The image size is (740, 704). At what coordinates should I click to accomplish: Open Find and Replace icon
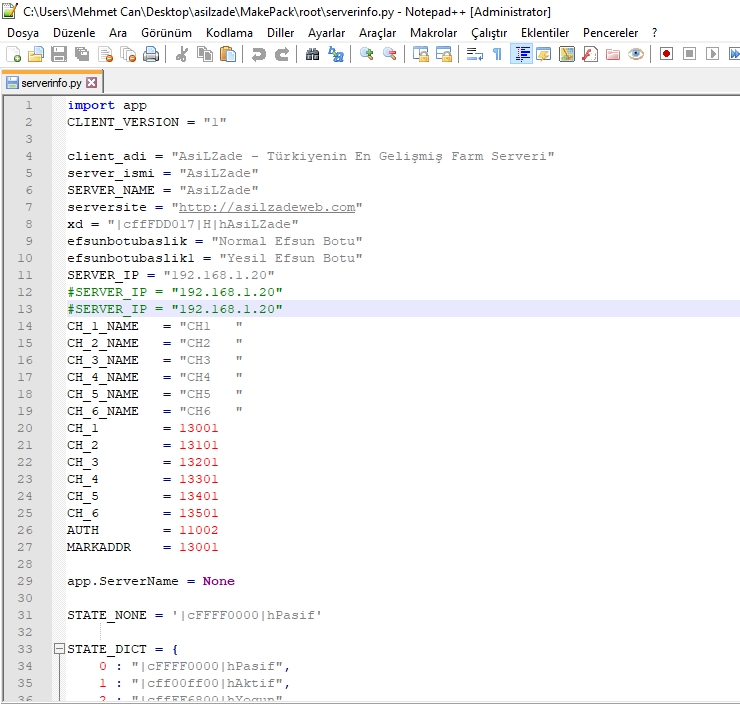click(336, 54)
